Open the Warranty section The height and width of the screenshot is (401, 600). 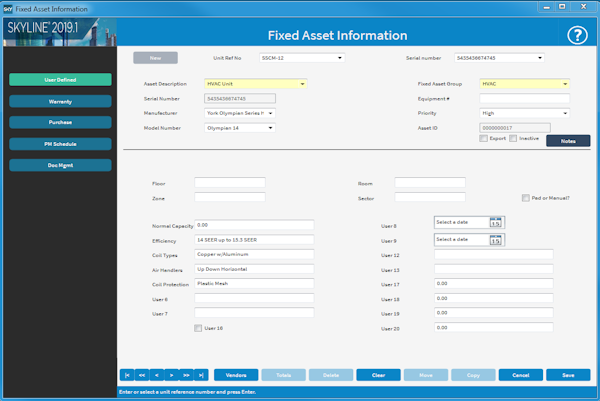click(60, 101)
